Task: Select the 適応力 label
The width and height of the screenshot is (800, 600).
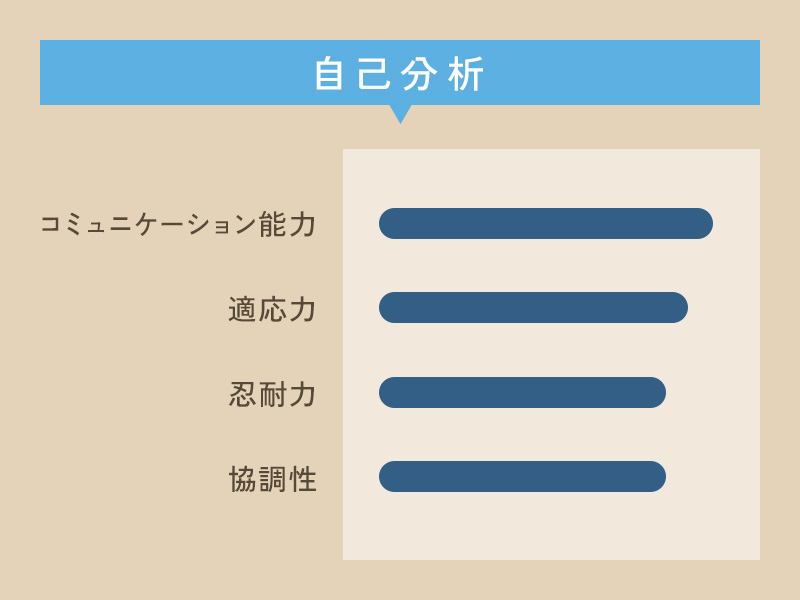Action: pyautogui.click(x=272, y=309)
